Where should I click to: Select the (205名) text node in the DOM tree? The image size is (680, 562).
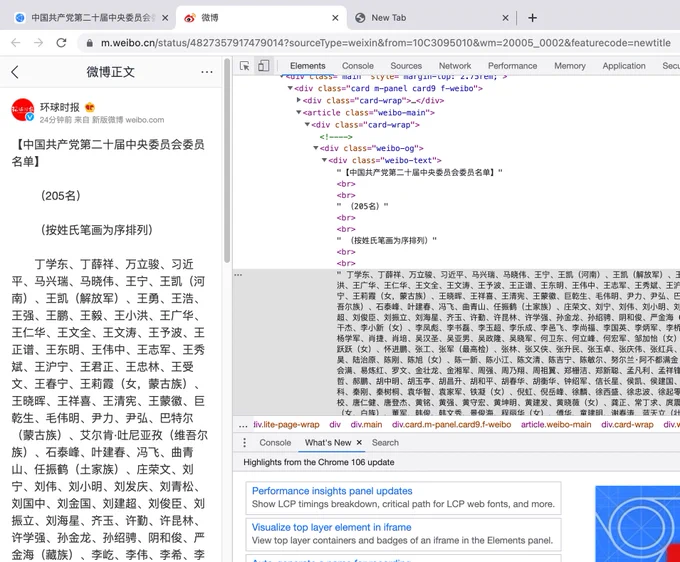pos(363,206)
